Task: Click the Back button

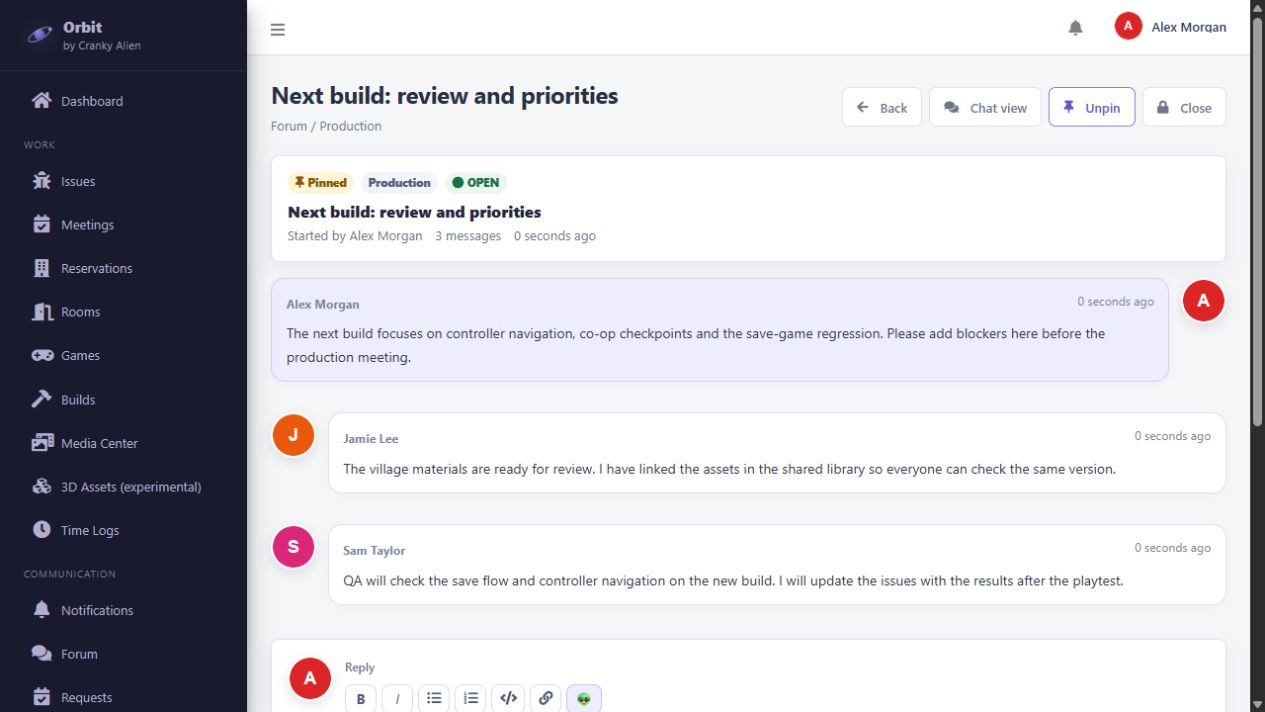Action: pyautogui.click(x=882, y=107)
